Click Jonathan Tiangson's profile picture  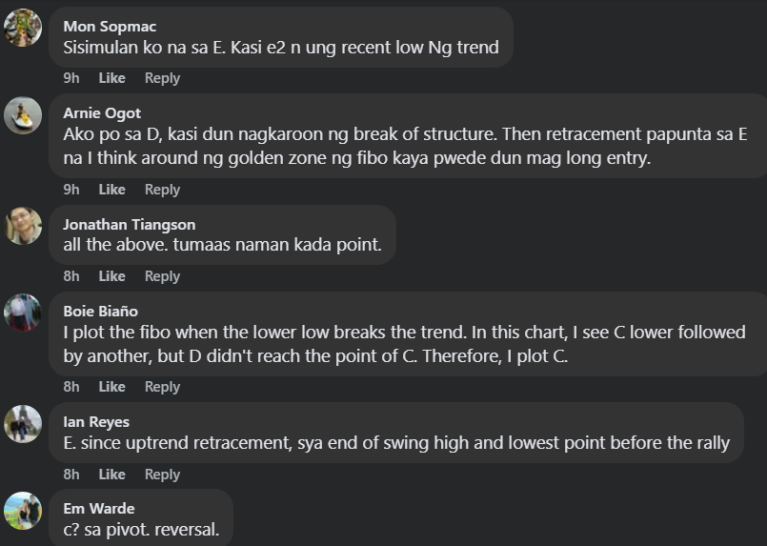23,226
